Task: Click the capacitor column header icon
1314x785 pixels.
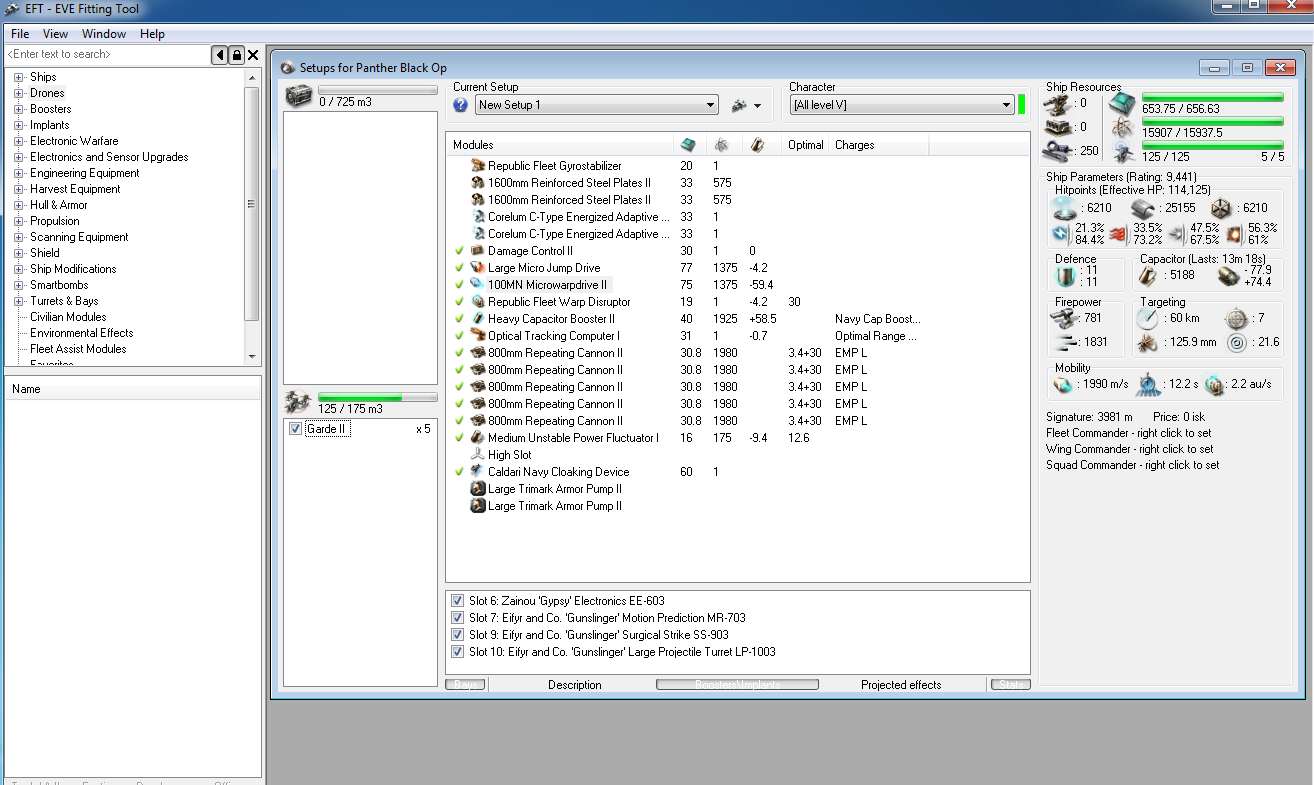Action: [757, 145]
